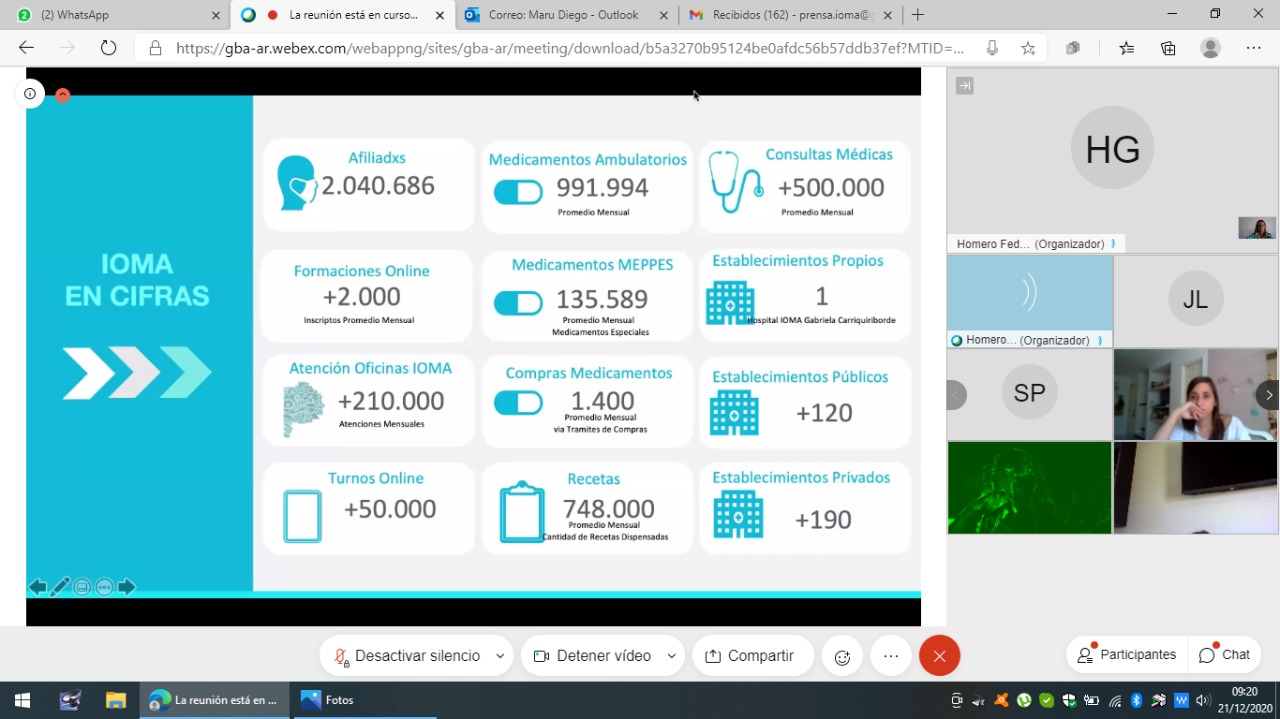Open File Explorer from taskbar

pyautogui.click(x=116, y=700)
